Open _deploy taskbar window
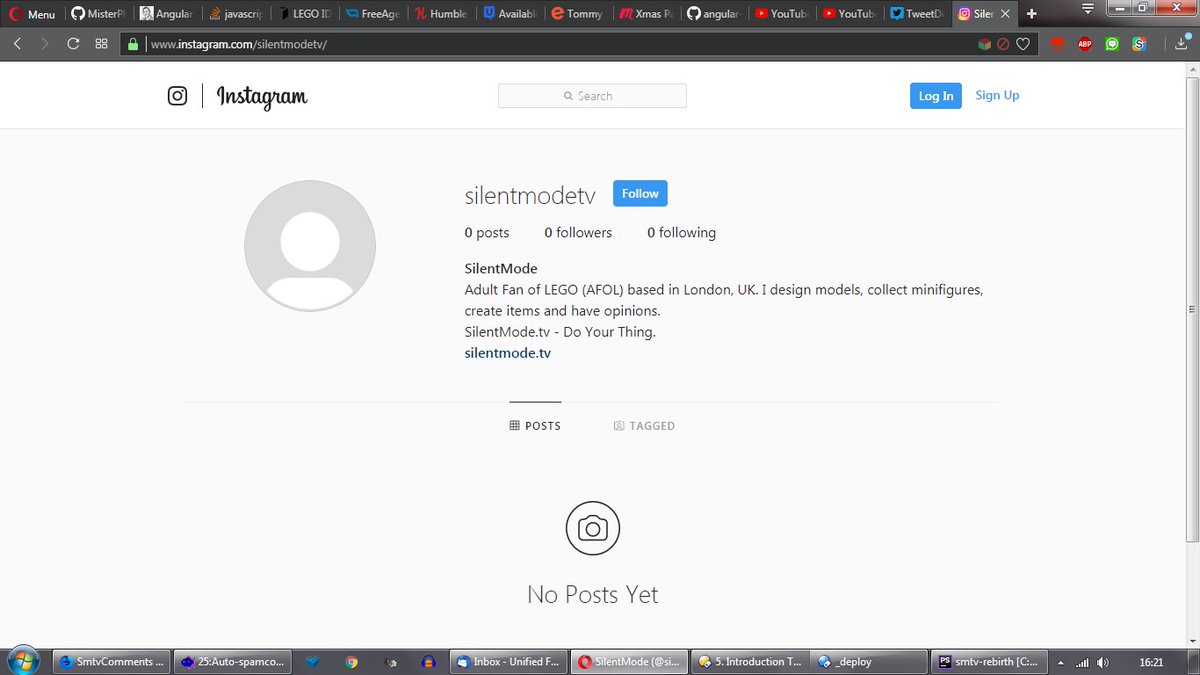The width and height of the screenshot is (1200, 675). coord(868,662)
